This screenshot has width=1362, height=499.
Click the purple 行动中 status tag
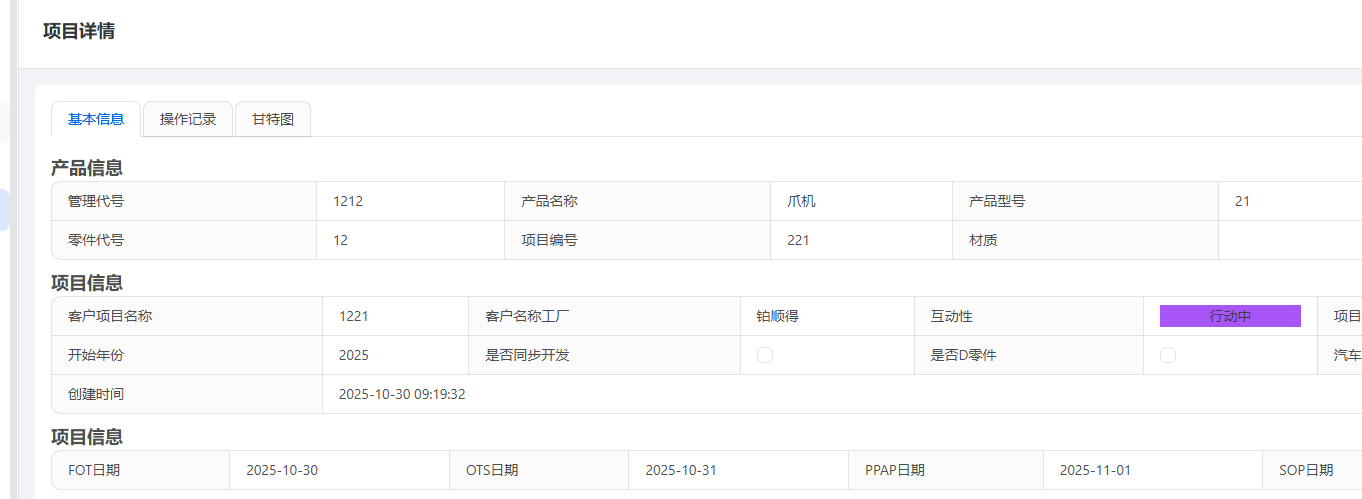[1230, 316]
